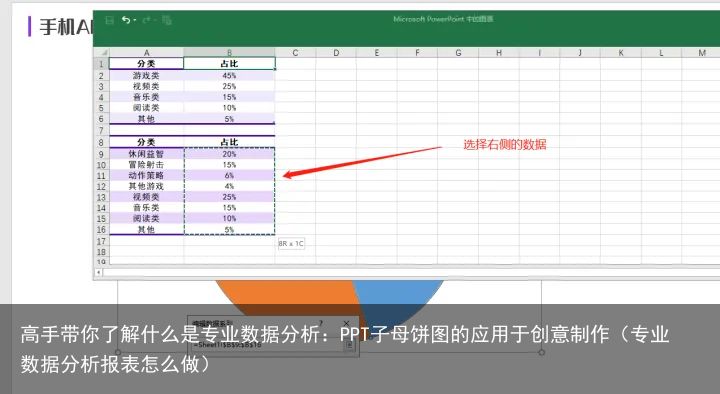Click the Undo arrow icon
The image size is (720, 394).
click(125, 20)
